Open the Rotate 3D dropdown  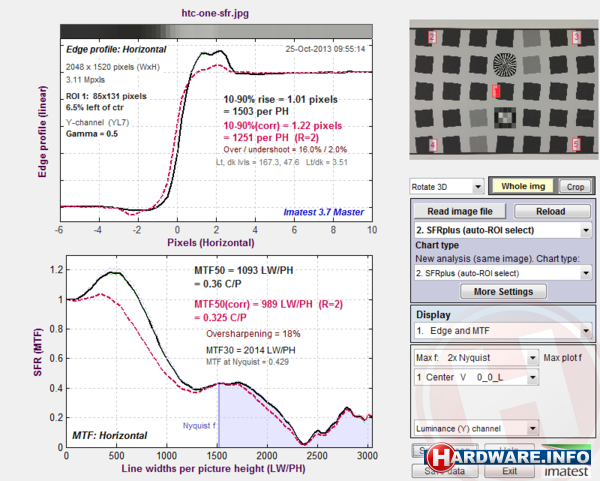446,187
